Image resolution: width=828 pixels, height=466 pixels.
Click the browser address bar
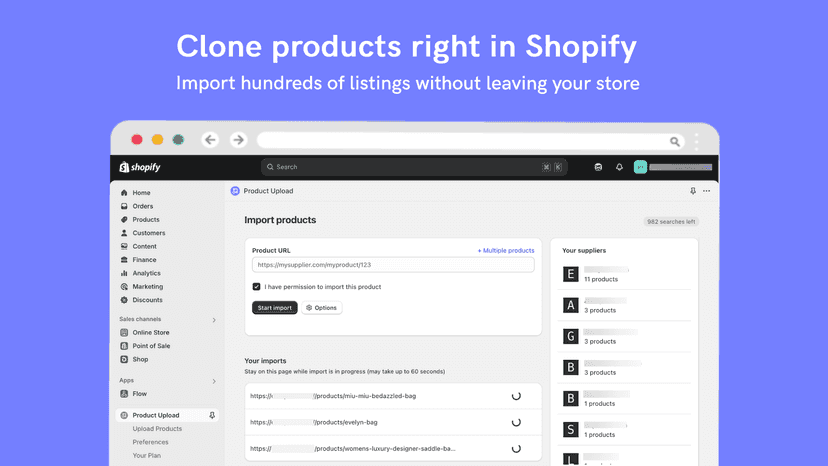[471, 141]
